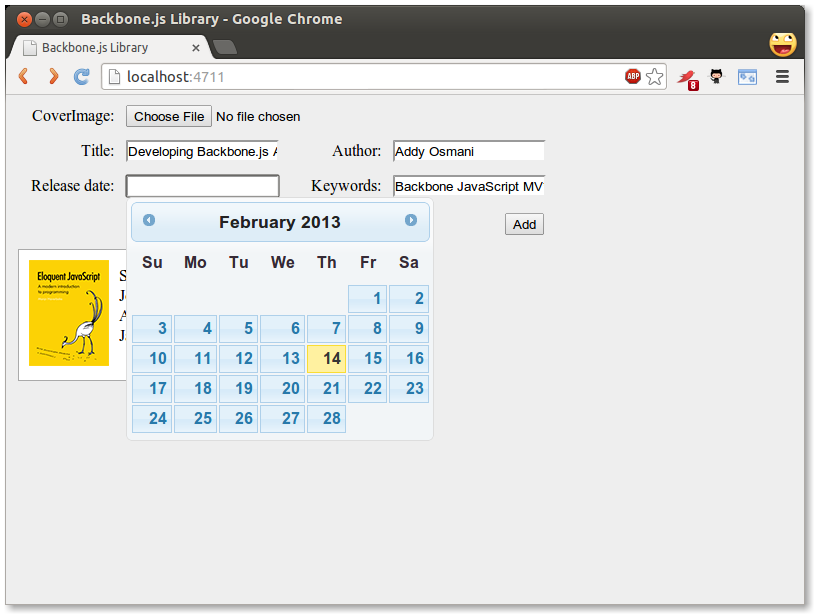Open the Adblock Plus extension icon
The height and width of the screenshot is (614, 814).
[633, 76]
